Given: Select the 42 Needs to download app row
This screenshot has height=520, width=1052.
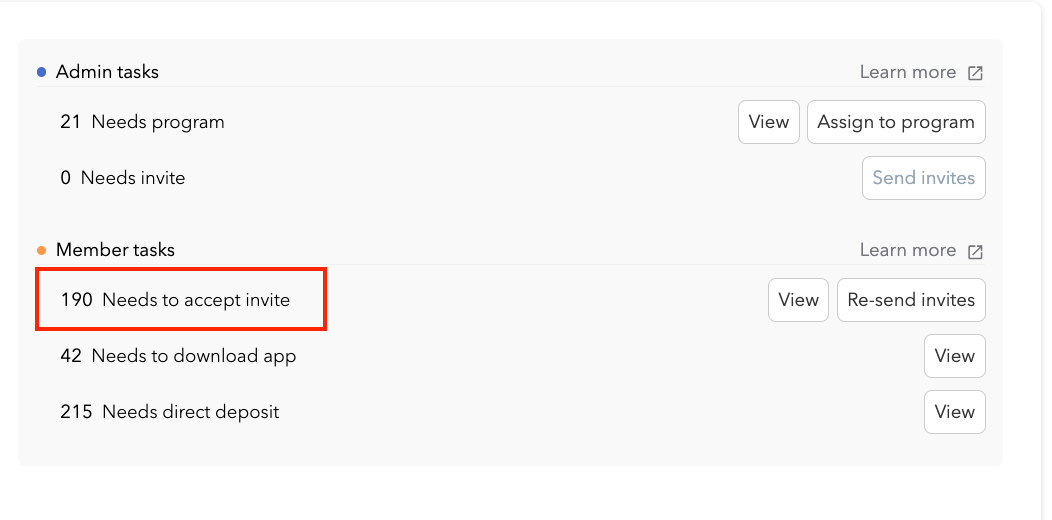Looking at the screenshot, I should click(x=178, y=356).
